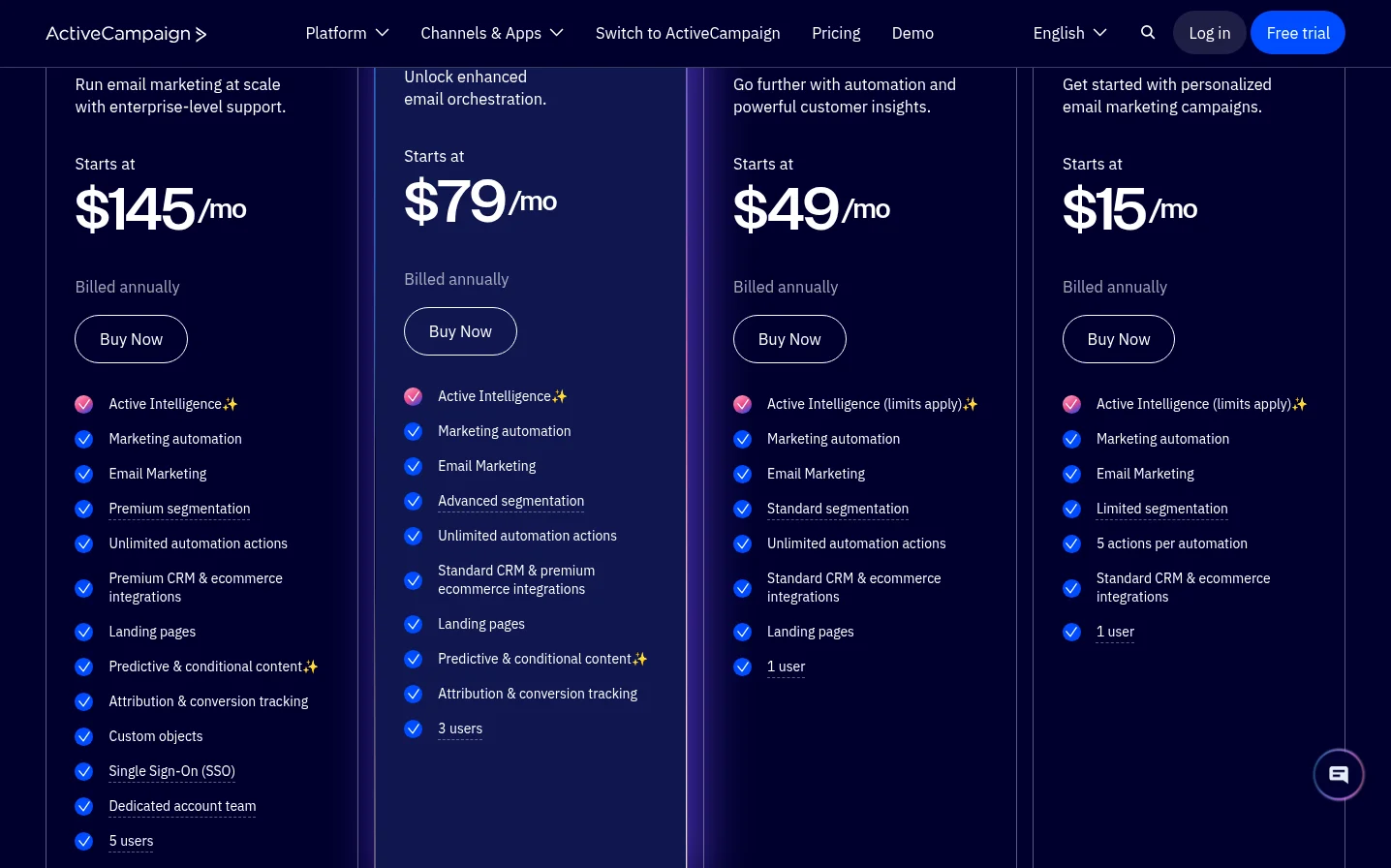The height and width of the screenshot is (868, 1391).
Task: Click 'Standard CRM & premium ecommerce integrations' text
Action: pos(516,579)
